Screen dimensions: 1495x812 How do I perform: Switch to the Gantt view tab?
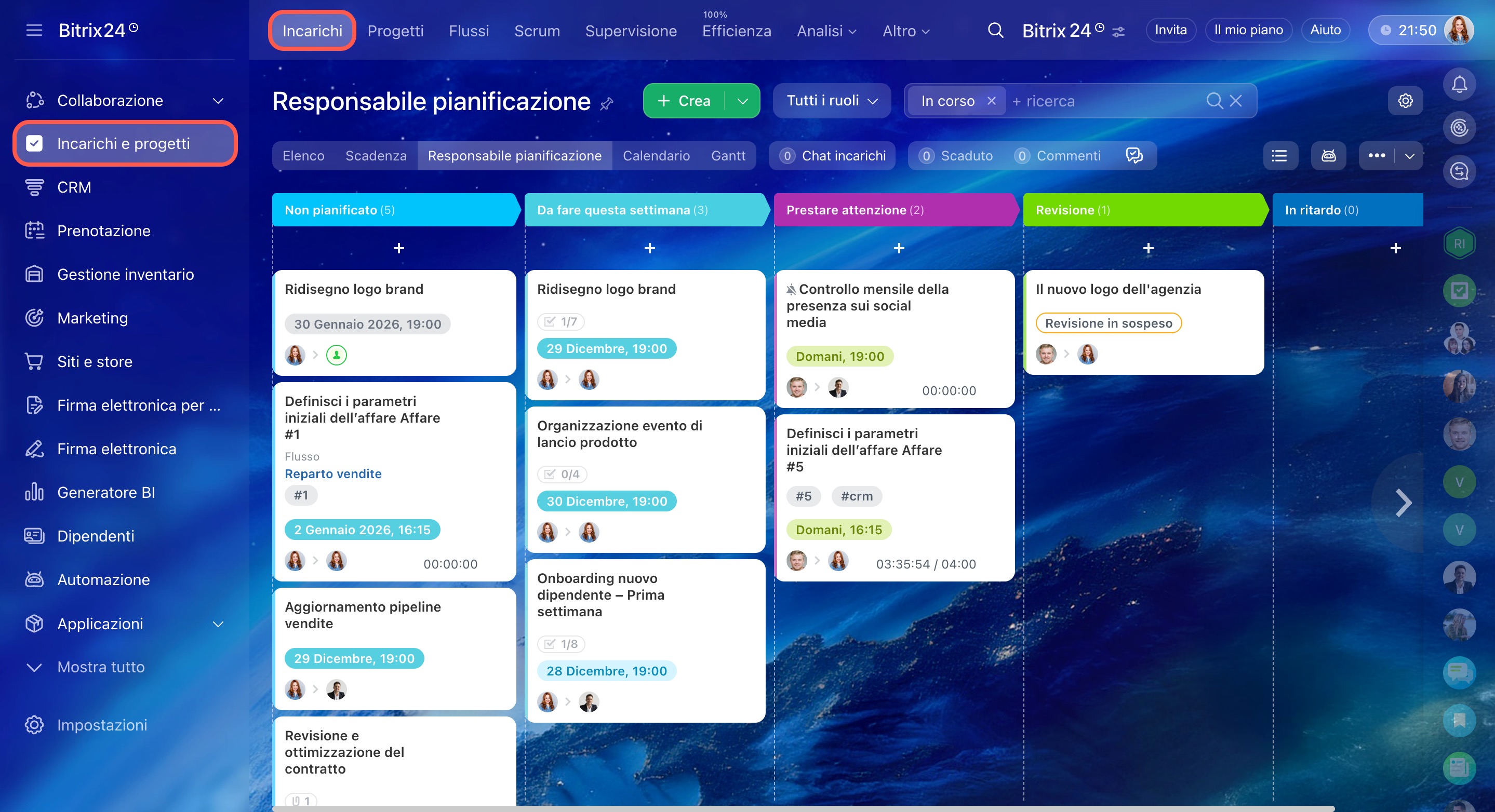(x=728, y=155)
